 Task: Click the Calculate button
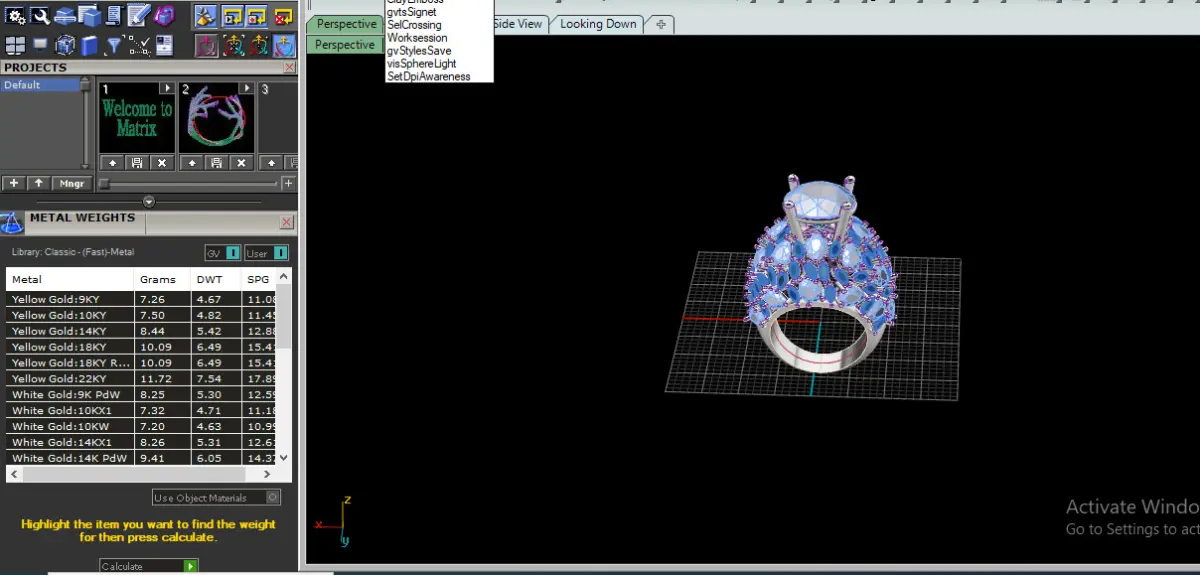tap(149, 566)
